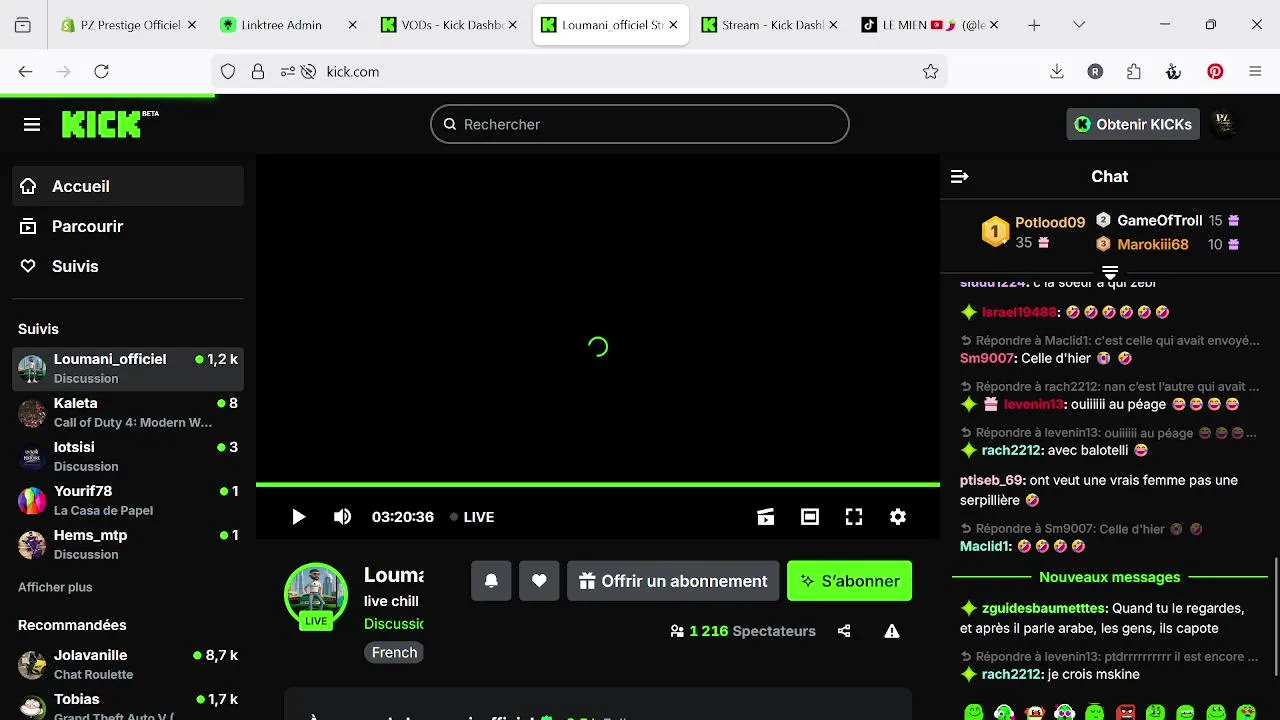Click Potlood09 top gifter name

tap(1050, 223)
